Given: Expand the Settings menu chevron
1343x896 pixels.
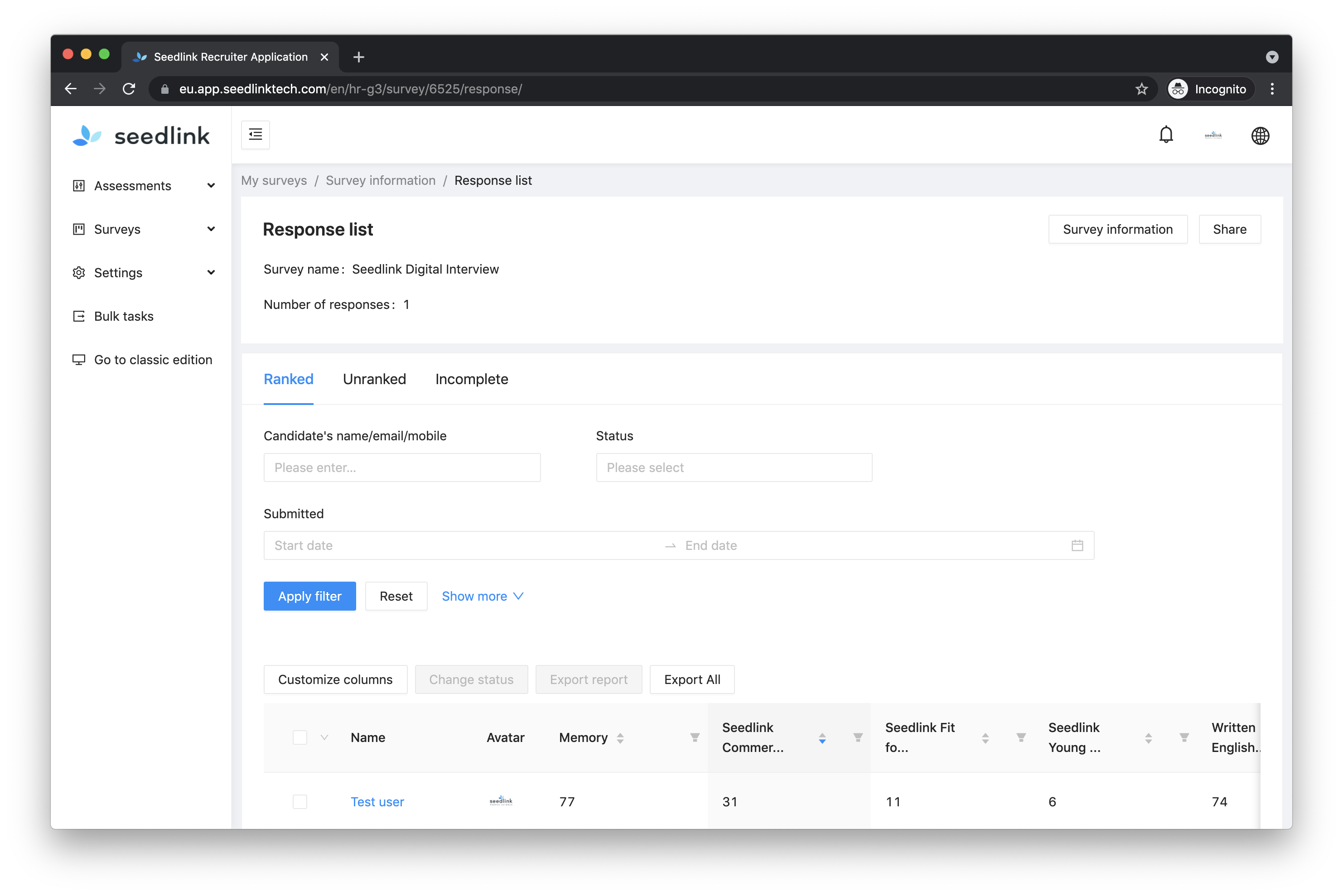Looking at the screenshot, I should [211, 273].
